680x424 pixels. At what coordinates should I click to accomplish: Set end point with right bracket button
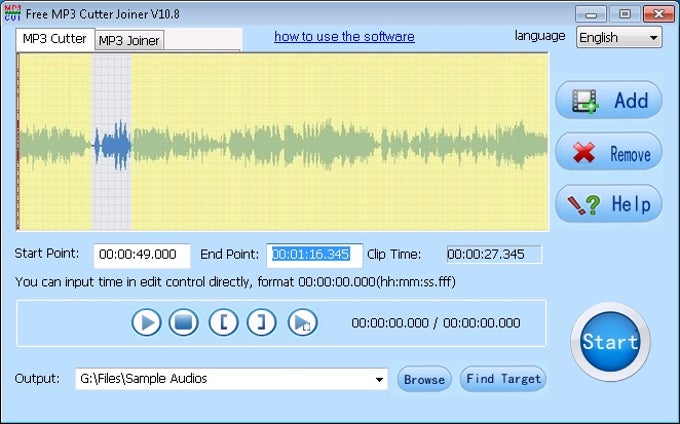point(261,322)
